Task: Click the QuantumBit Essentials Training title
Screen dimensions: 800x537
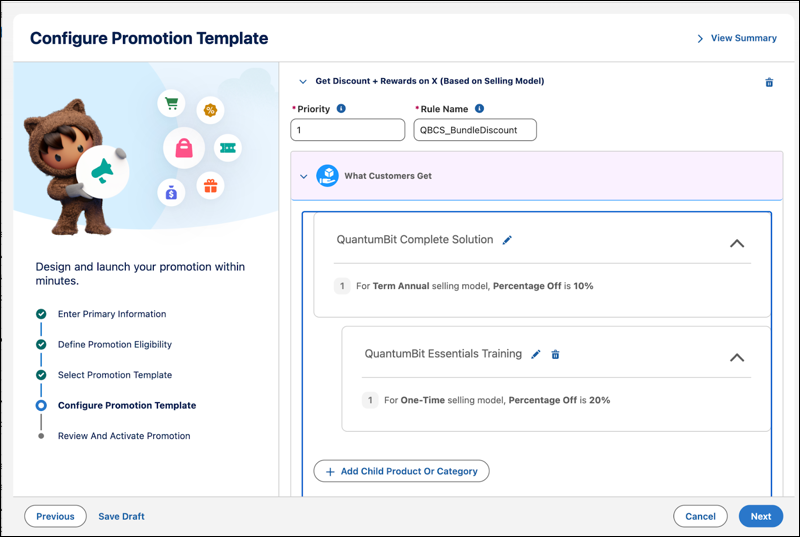Action: (443, 354)
